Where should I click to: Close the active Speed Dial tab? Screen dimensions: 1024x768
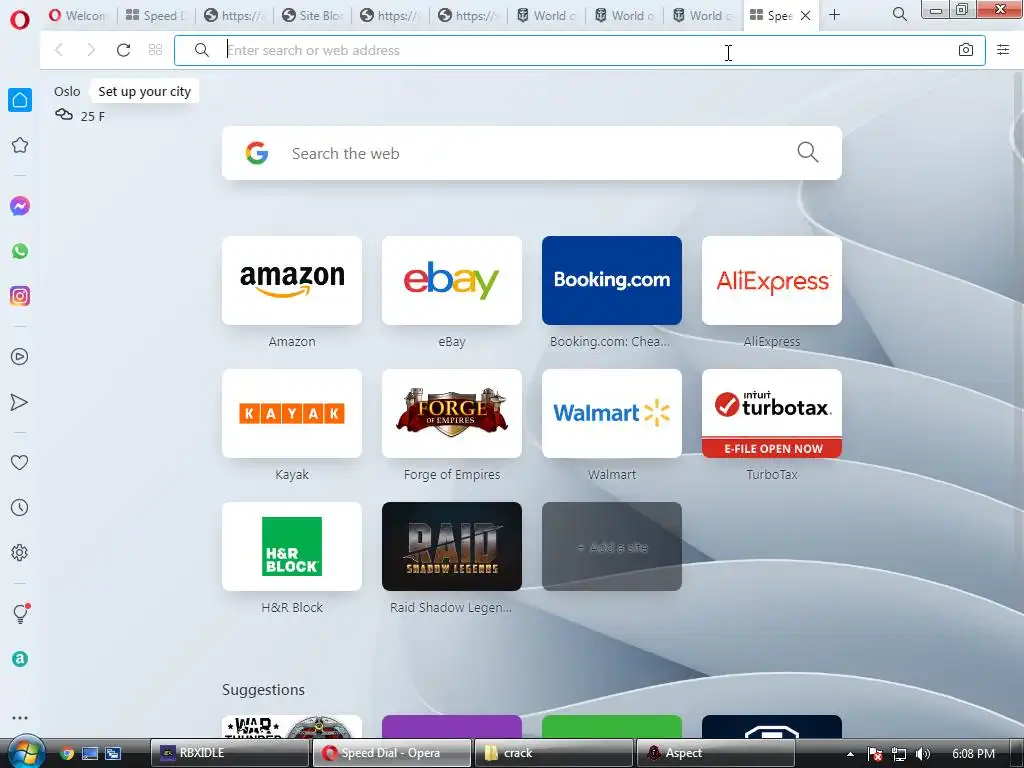coord(805,15)
